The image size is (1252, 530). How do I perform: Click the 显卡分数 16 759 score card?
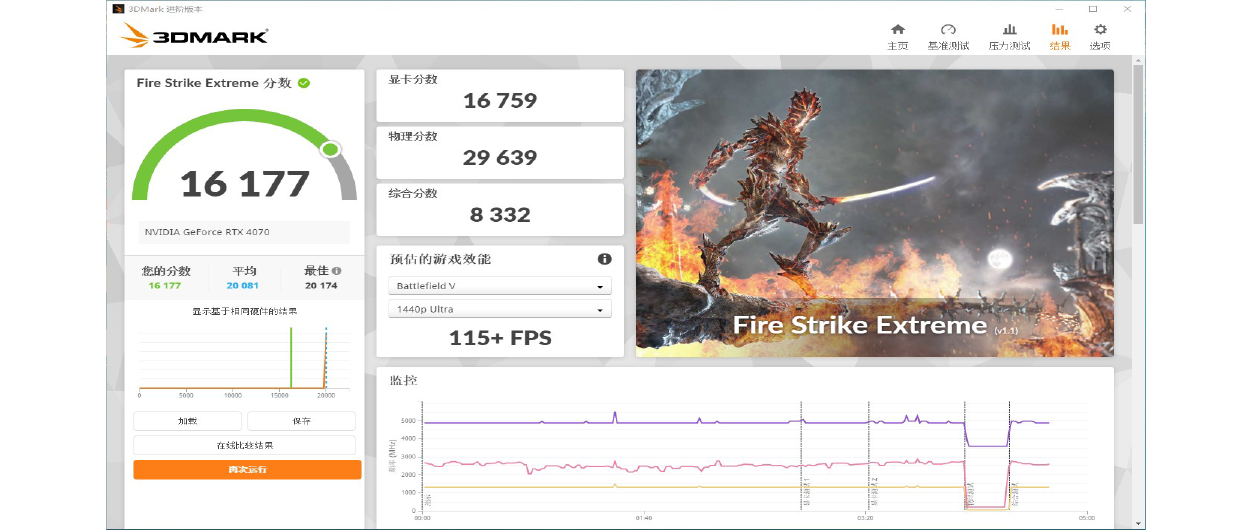(500, 94)
